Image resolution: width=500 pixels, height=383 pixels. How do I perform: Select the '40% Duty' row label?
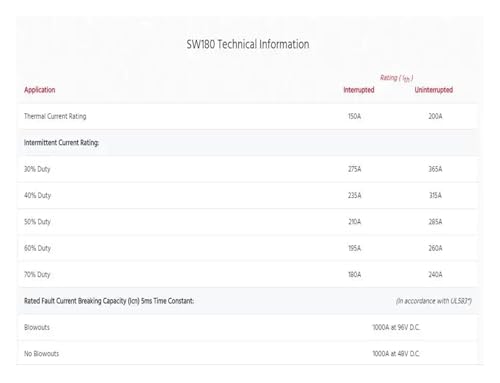[37, 195]
